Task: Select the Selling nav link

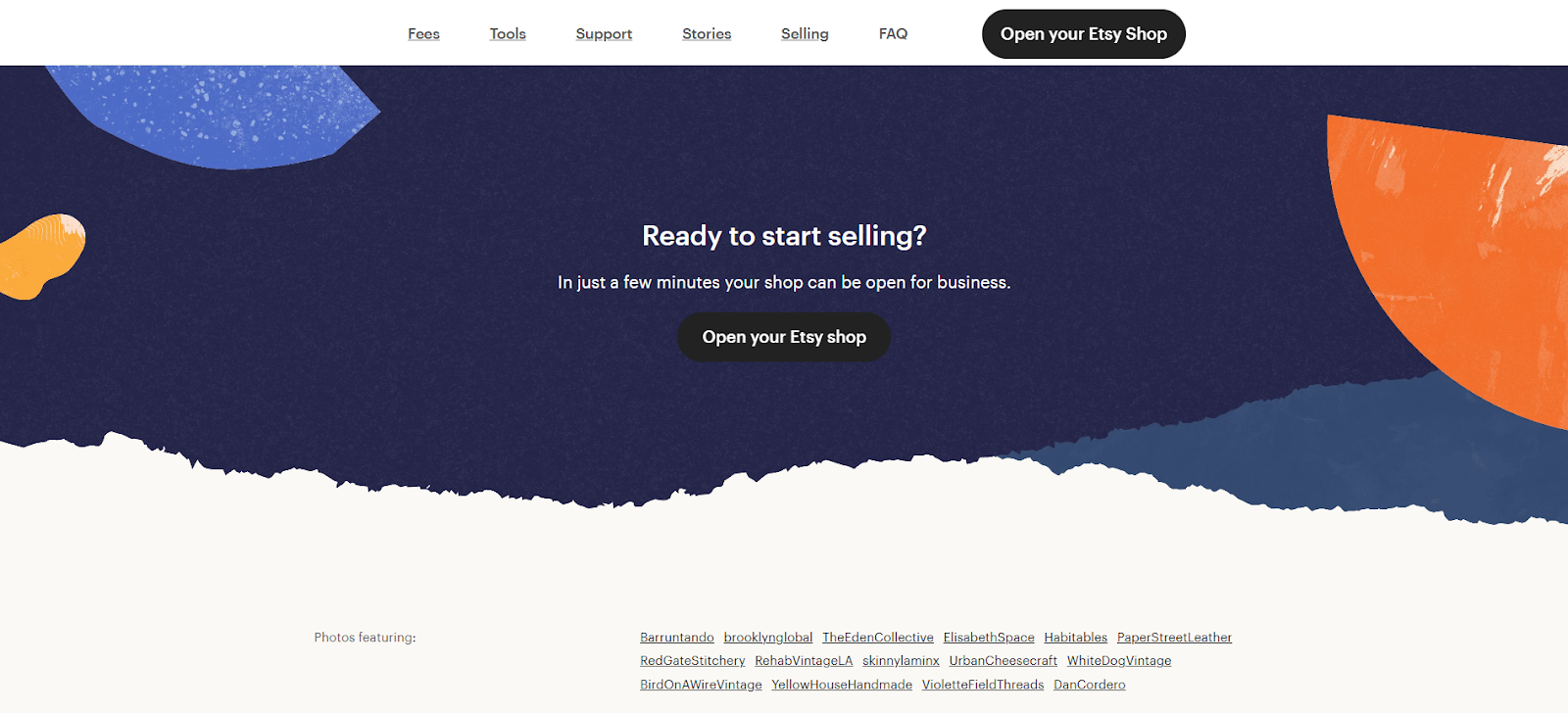Action: 805,33
